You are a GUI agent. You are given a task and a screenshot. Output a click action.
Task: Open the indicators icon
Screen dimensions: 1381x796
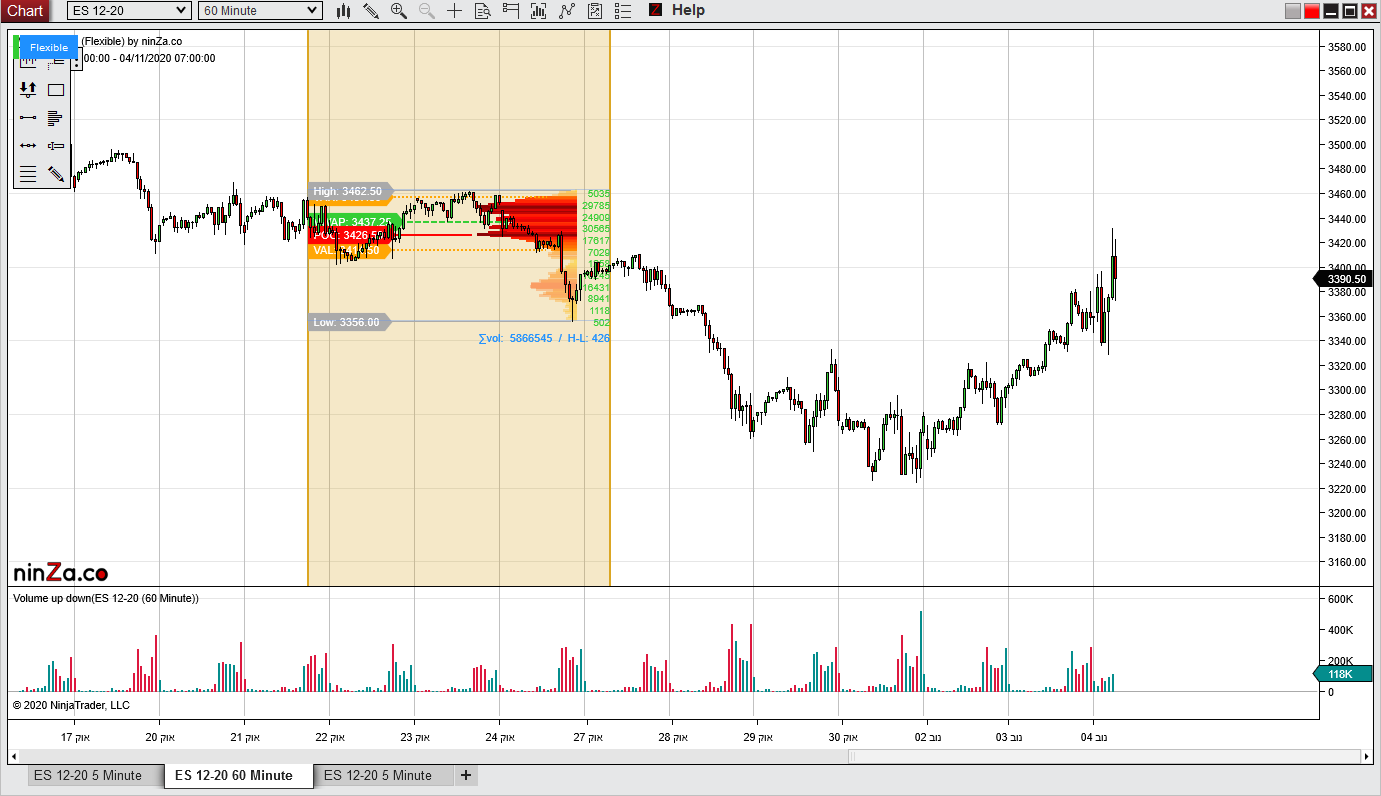[x=567, y=11]
